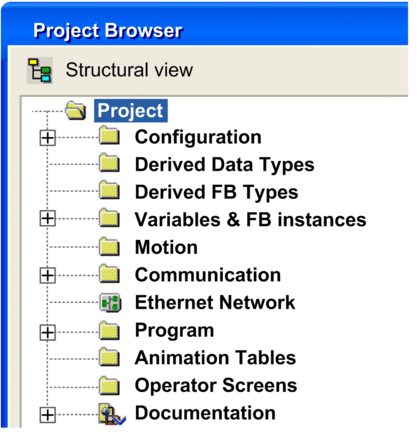Click the Project Browser title bar
Viewport: 417px width, 436px height.
pyautogui.click(x=205, y=28)
